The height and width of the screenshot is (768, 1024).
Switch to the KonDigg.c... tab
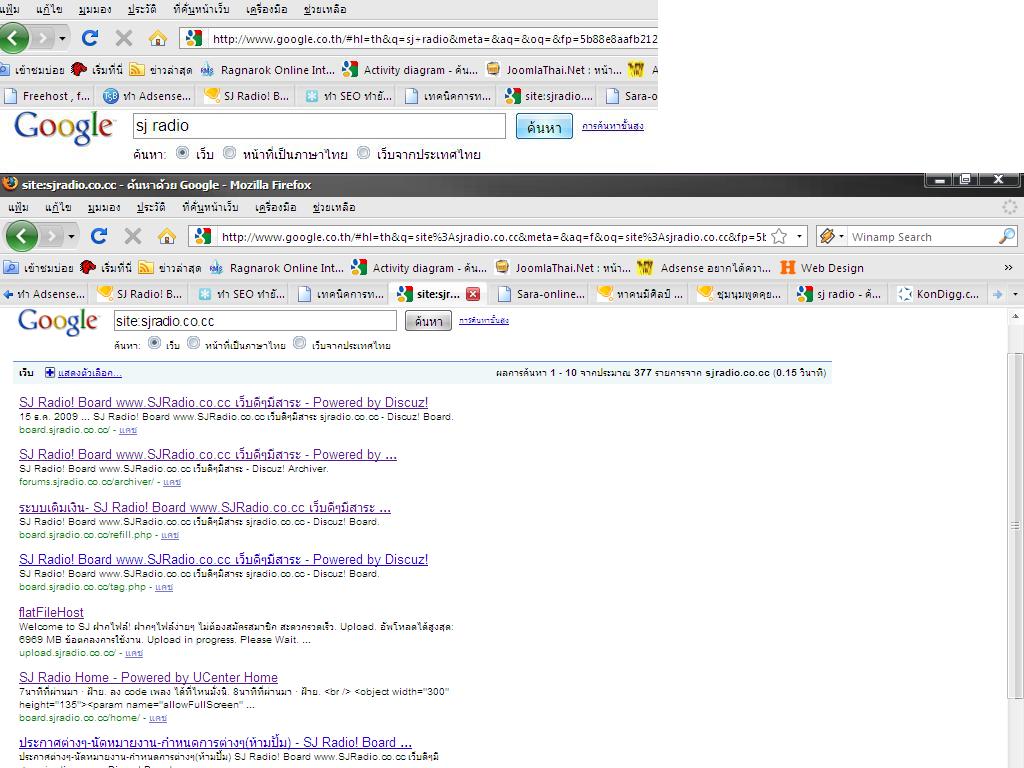[938, 294]
